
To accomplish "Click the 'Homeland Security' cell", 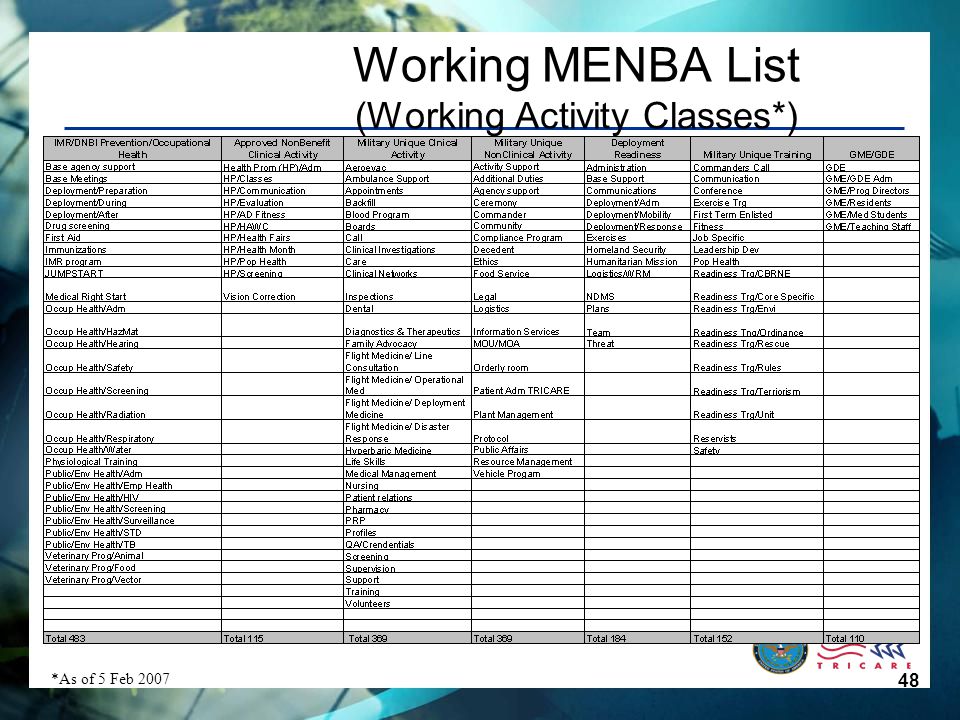I will (x=637, y=250).
